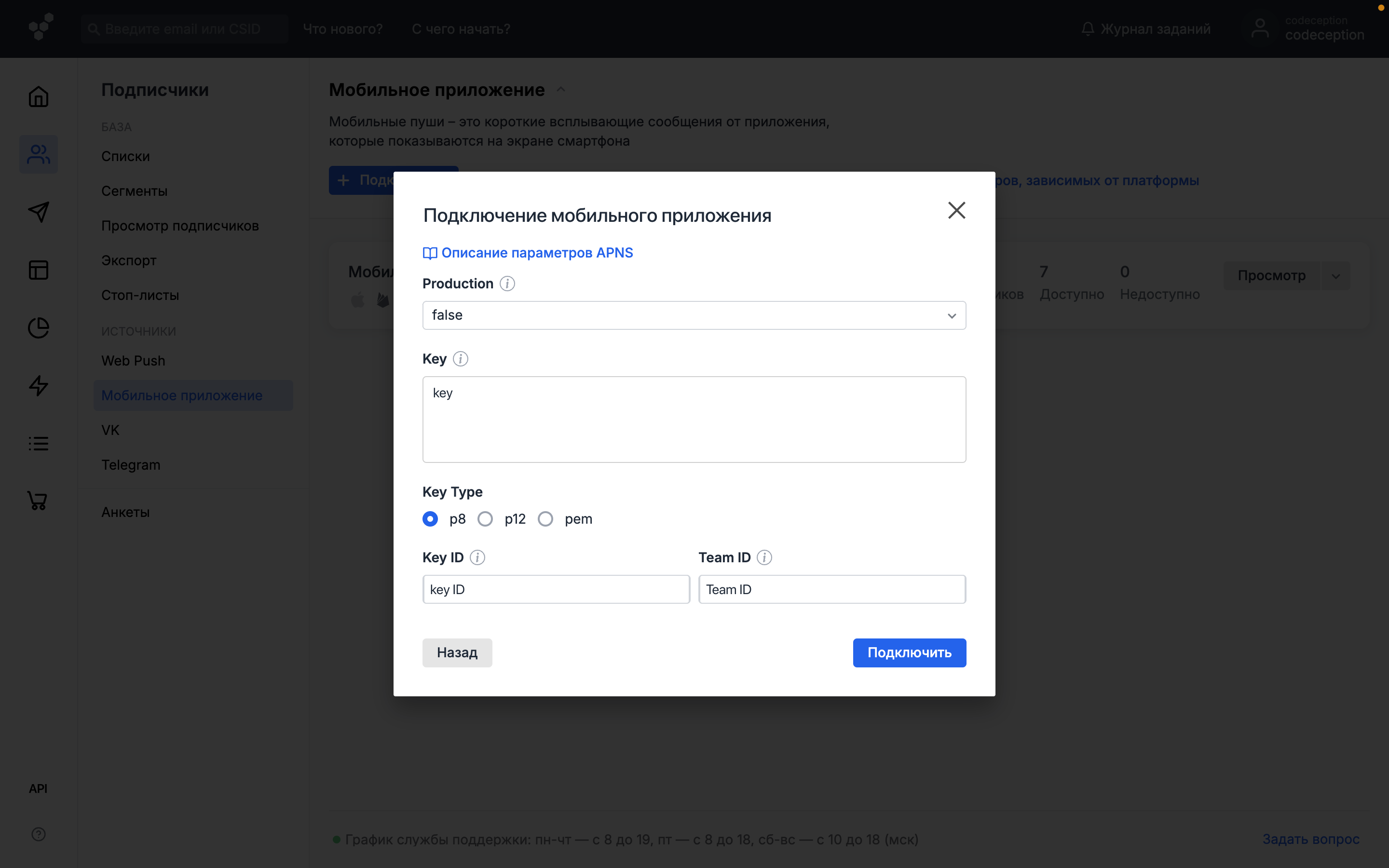The height and width of the screenshot is (868, 1389).
Task: Click the help question mark icon
Action: 39,834
